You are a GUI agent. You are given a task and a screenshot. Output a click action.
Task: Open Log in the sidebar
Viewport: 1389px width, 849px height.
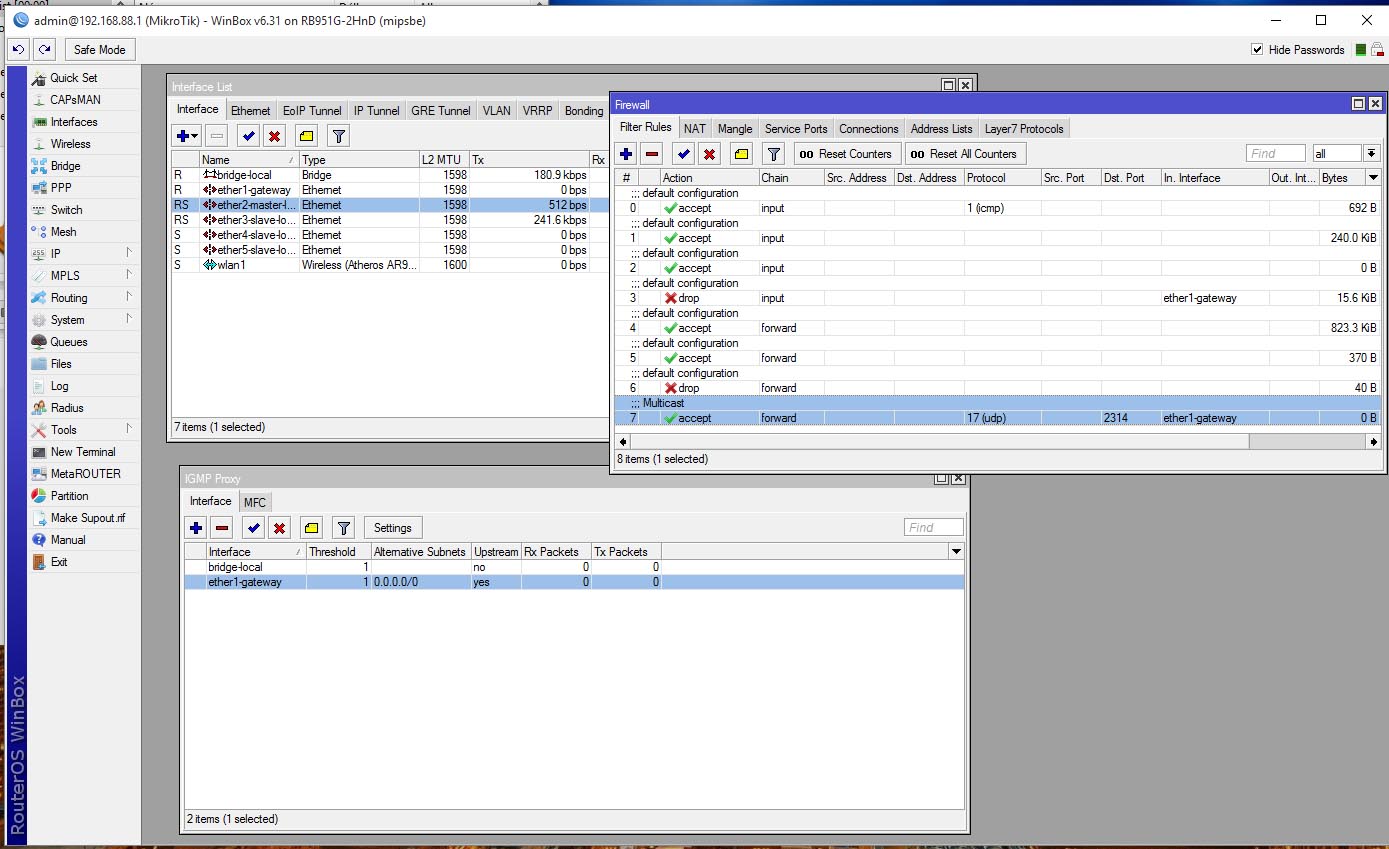[59, 386]
